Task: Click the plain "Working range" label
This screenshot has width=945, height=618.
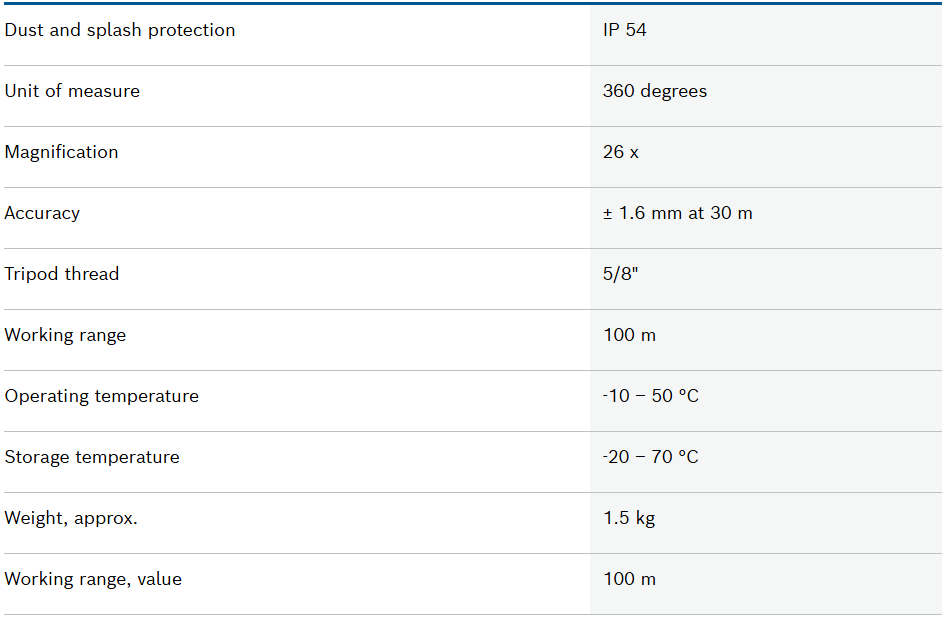Action: point(65,335)
